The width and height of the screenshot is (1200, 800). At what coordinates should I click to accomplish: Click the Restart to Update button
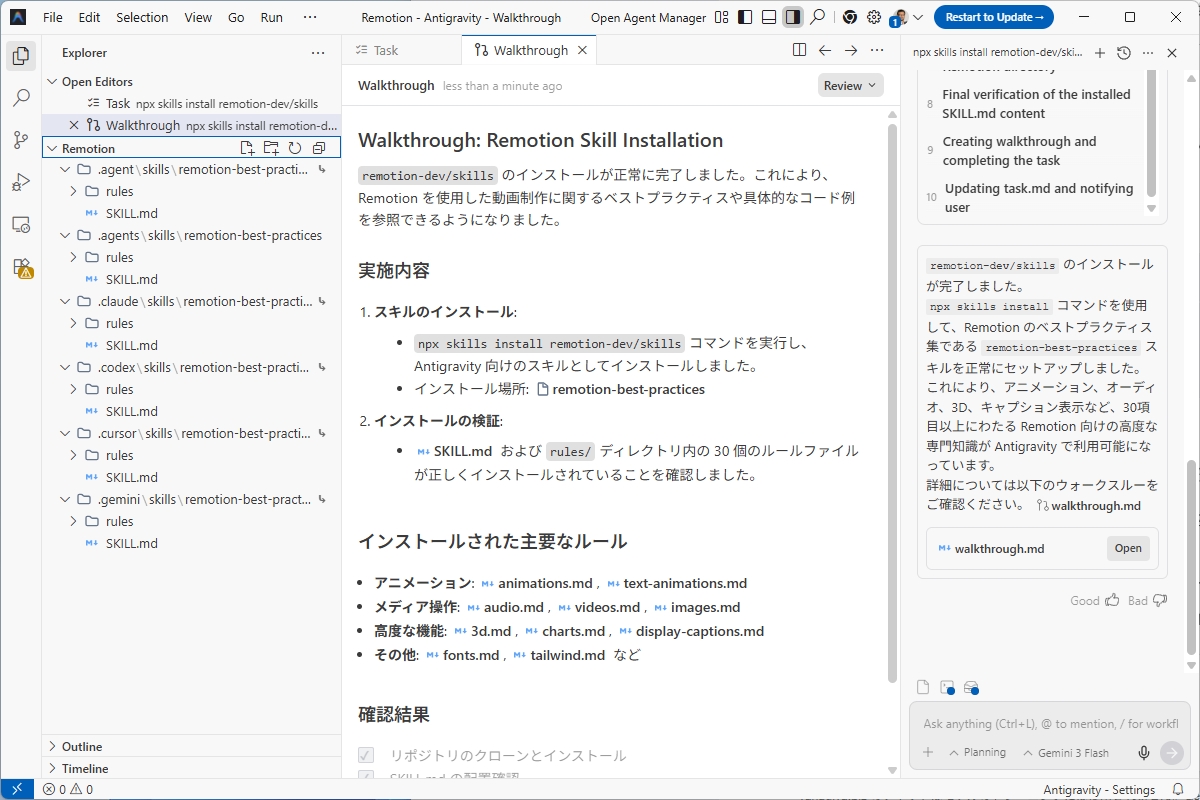[x=993, y=17]
